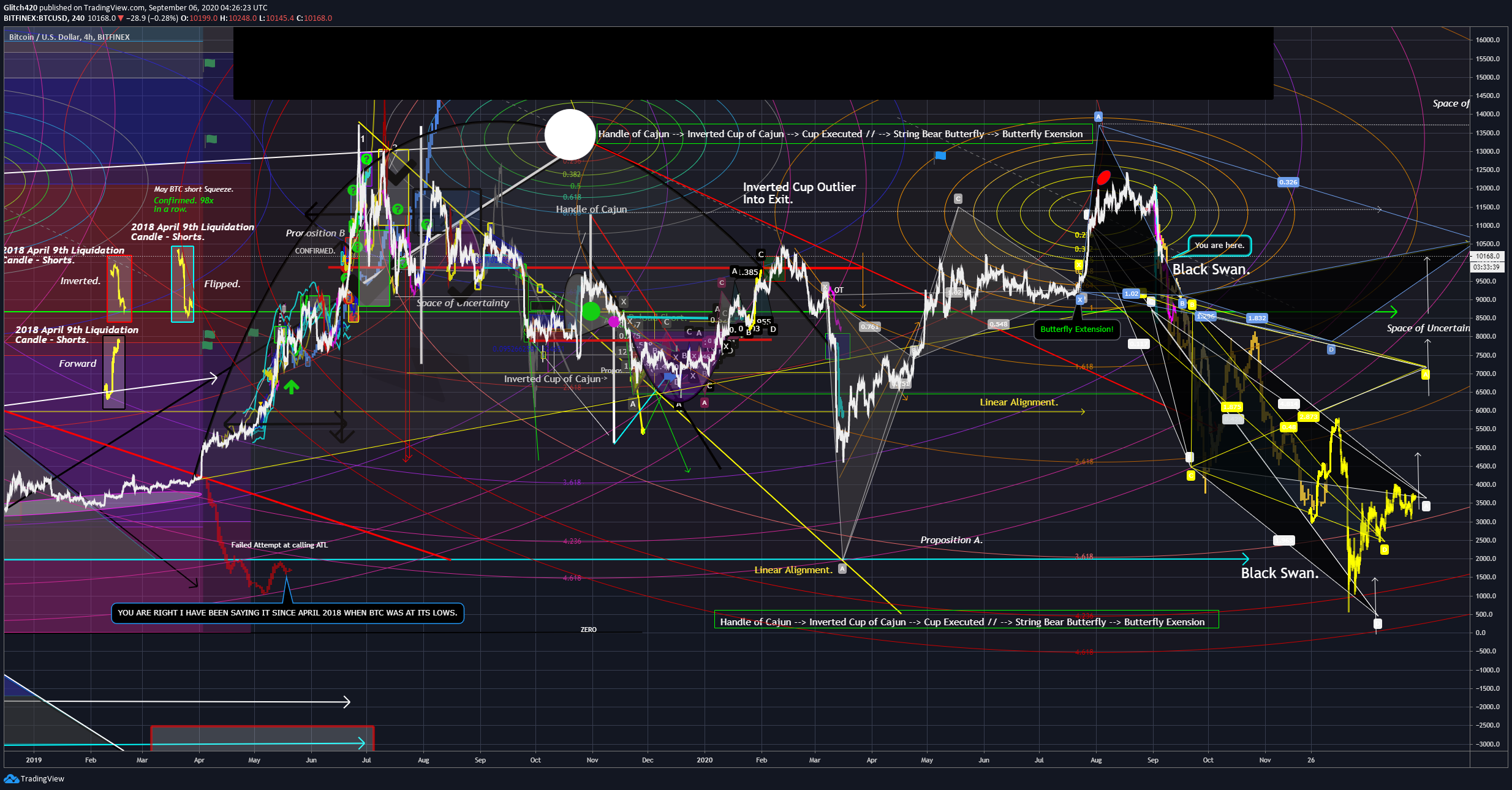This screenshot has width=1512, height=790.
Task: Select the large white circle drawing
Action: pos(570,134)
